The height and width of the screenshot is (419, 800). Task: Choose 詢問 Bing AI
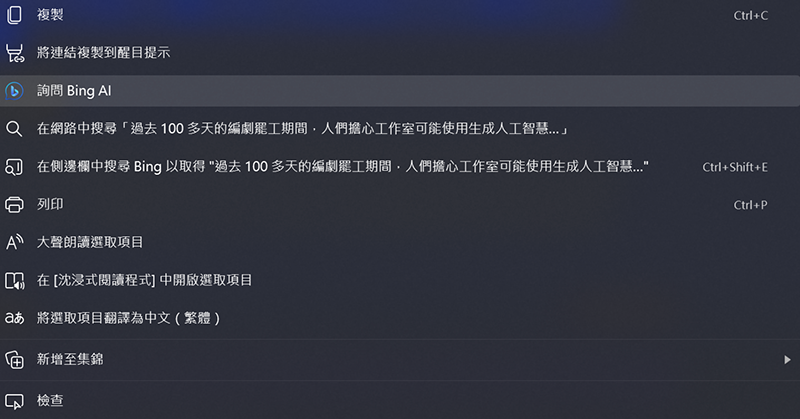(400, 91)
